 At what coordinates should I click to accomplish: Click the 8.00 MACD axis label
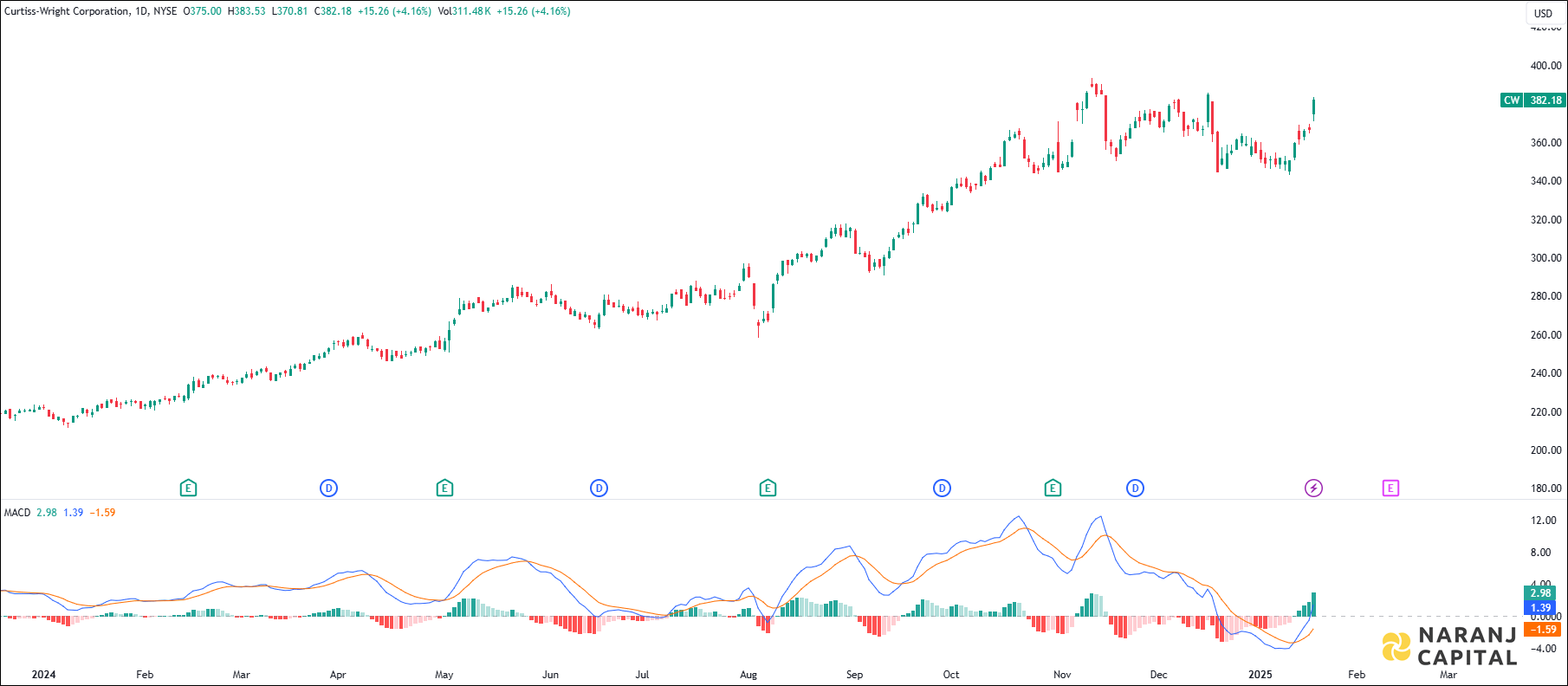point(1541,553)
